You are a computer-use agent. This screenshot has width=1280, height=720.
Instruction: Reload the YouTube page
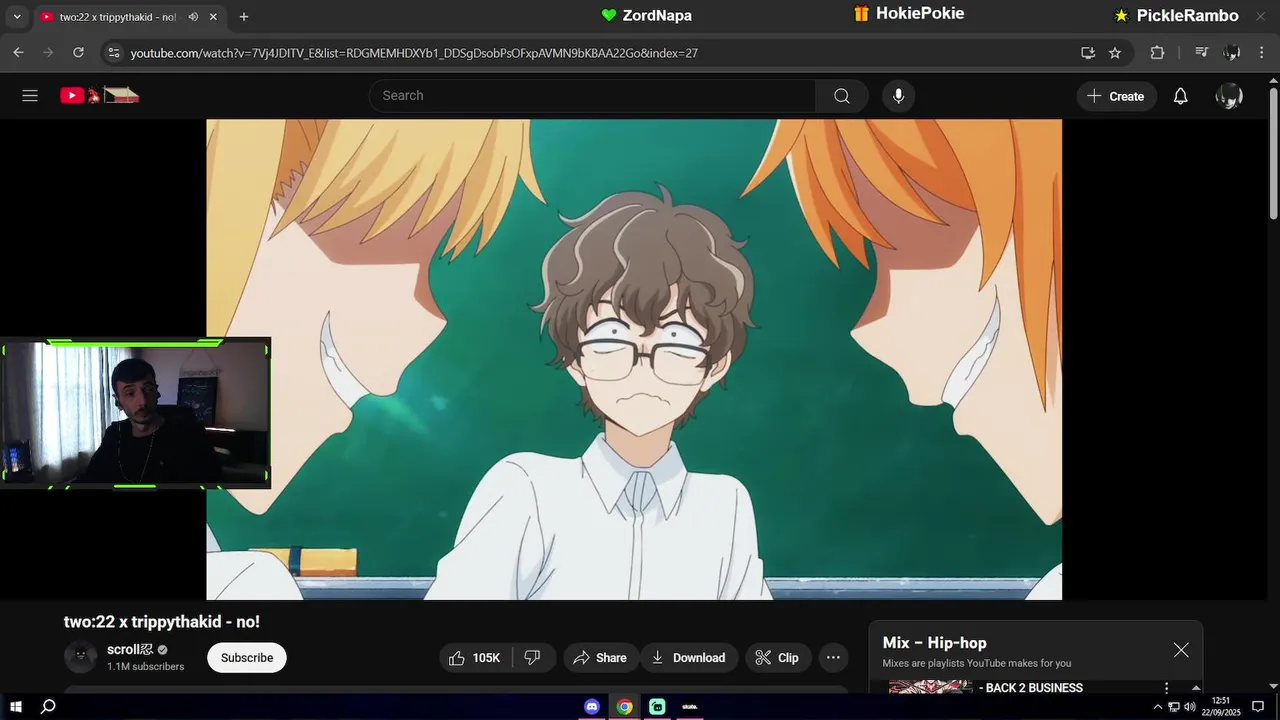click(78, 53)
